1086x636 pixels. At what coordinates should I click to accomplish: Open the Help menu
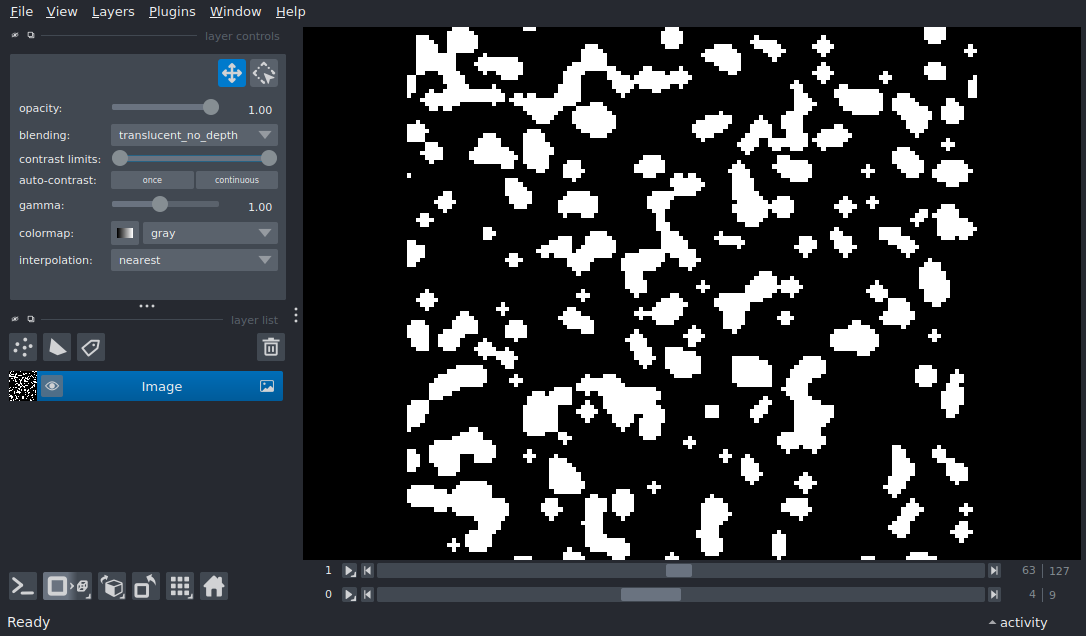290,12
